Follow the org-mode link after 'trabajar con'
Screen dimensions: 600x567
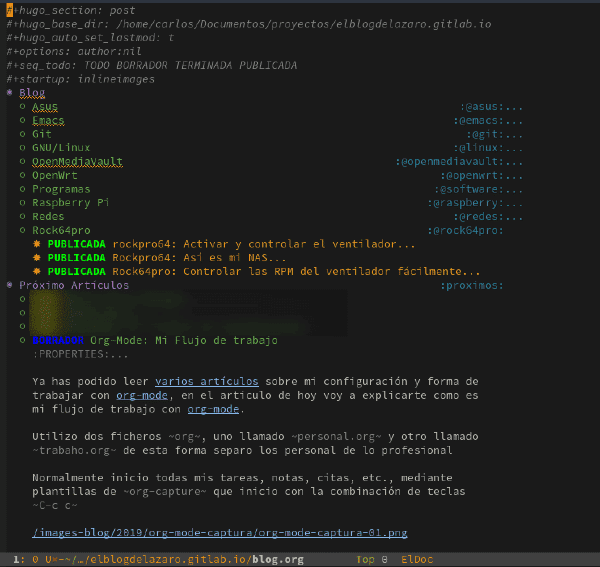(142, 396)
